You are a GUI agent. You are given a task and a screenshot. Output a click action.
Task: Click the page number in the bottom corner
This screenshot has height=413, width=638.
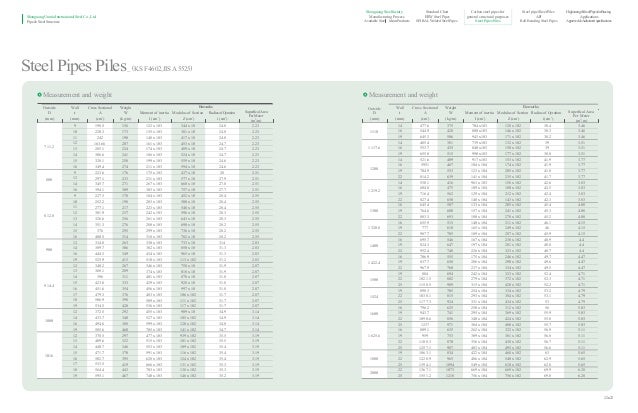[x=608, y=398]
